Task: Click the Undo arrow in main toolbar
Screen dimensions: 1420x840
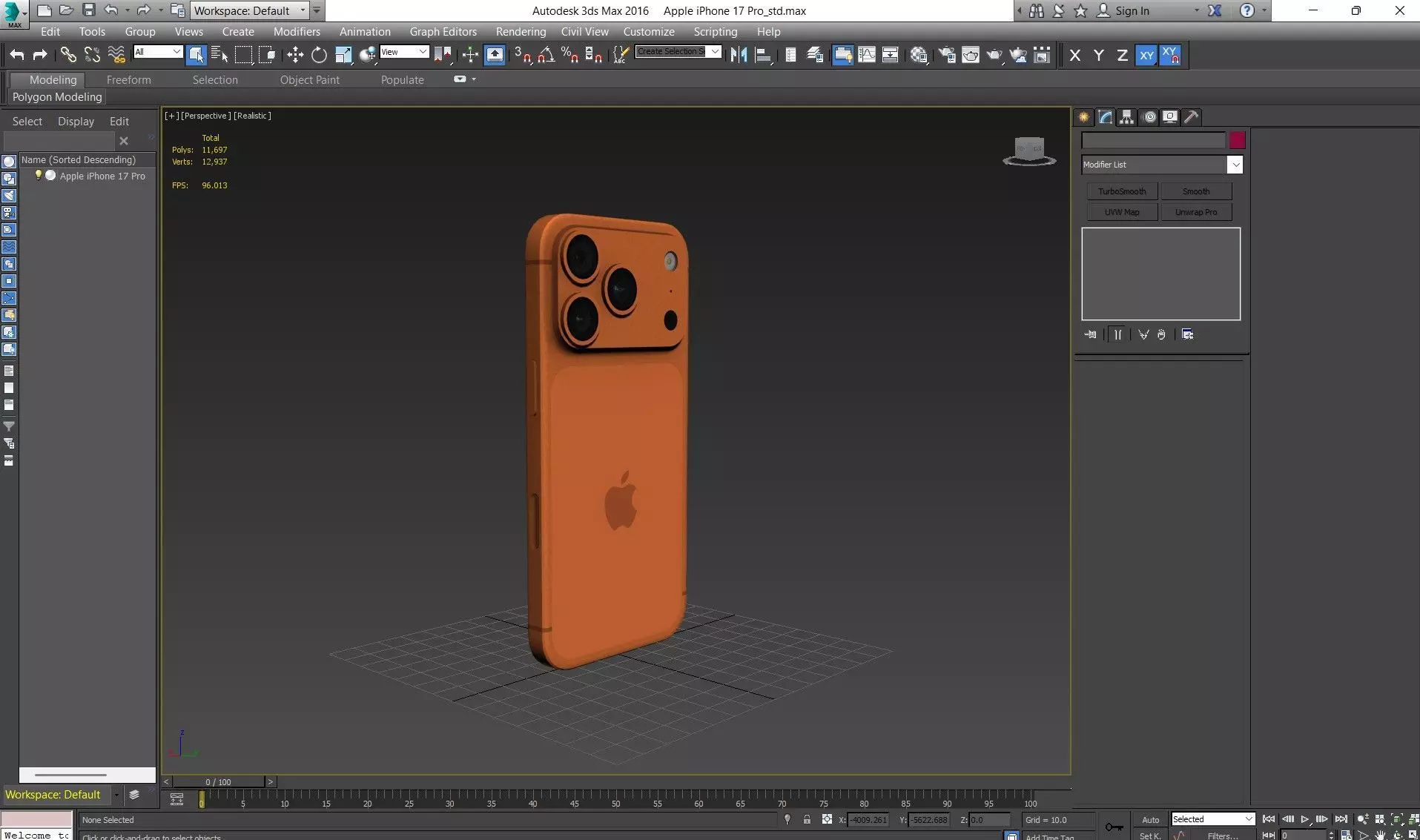Action: (x=16, y=55)
